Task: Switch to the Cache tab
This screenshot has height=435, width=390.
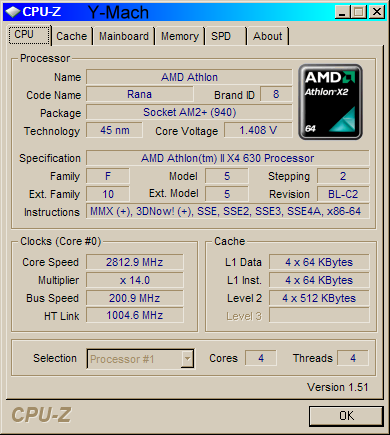Action: [x=72, y=36]
